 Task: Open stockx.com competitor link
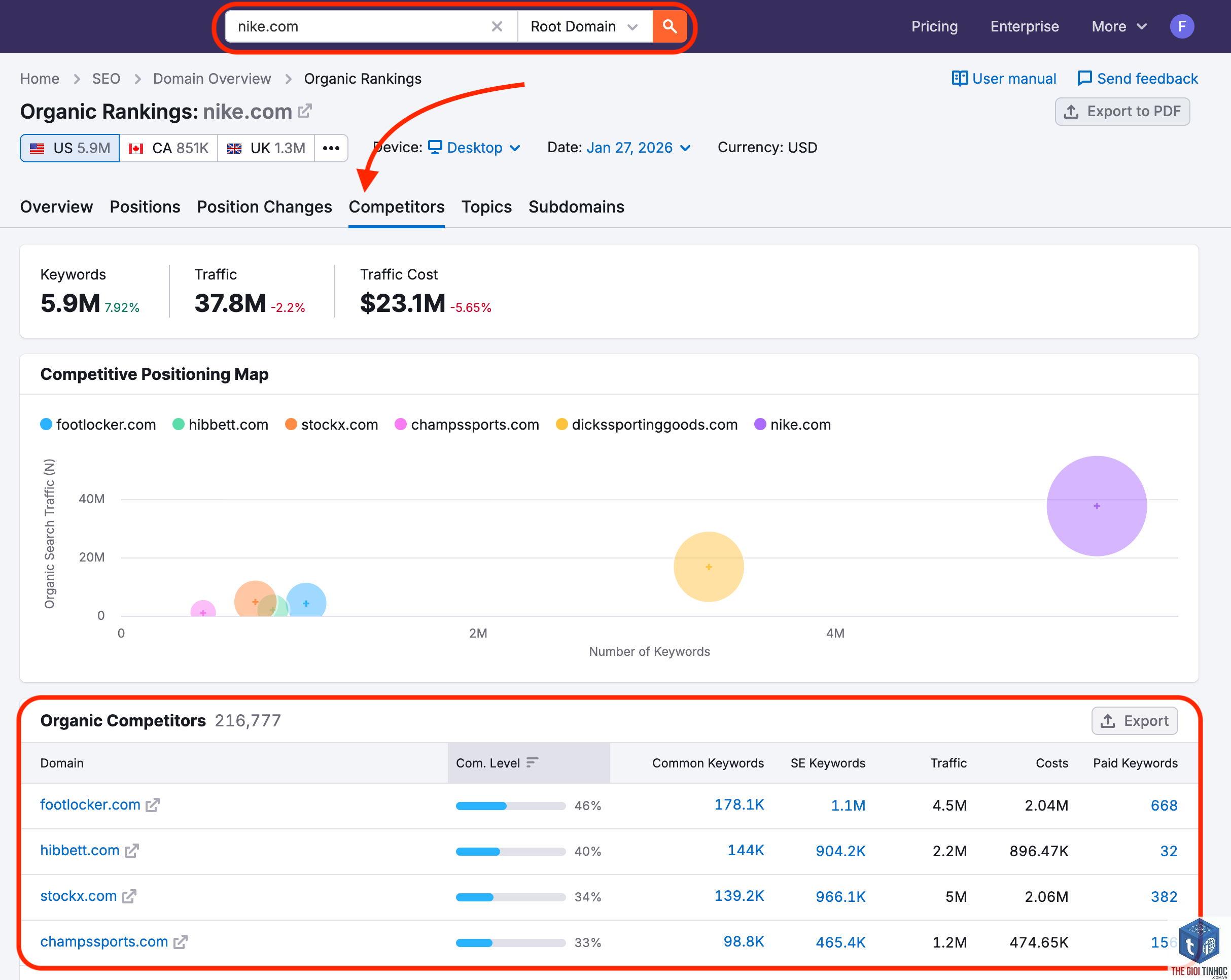click(x=78, y=896)
